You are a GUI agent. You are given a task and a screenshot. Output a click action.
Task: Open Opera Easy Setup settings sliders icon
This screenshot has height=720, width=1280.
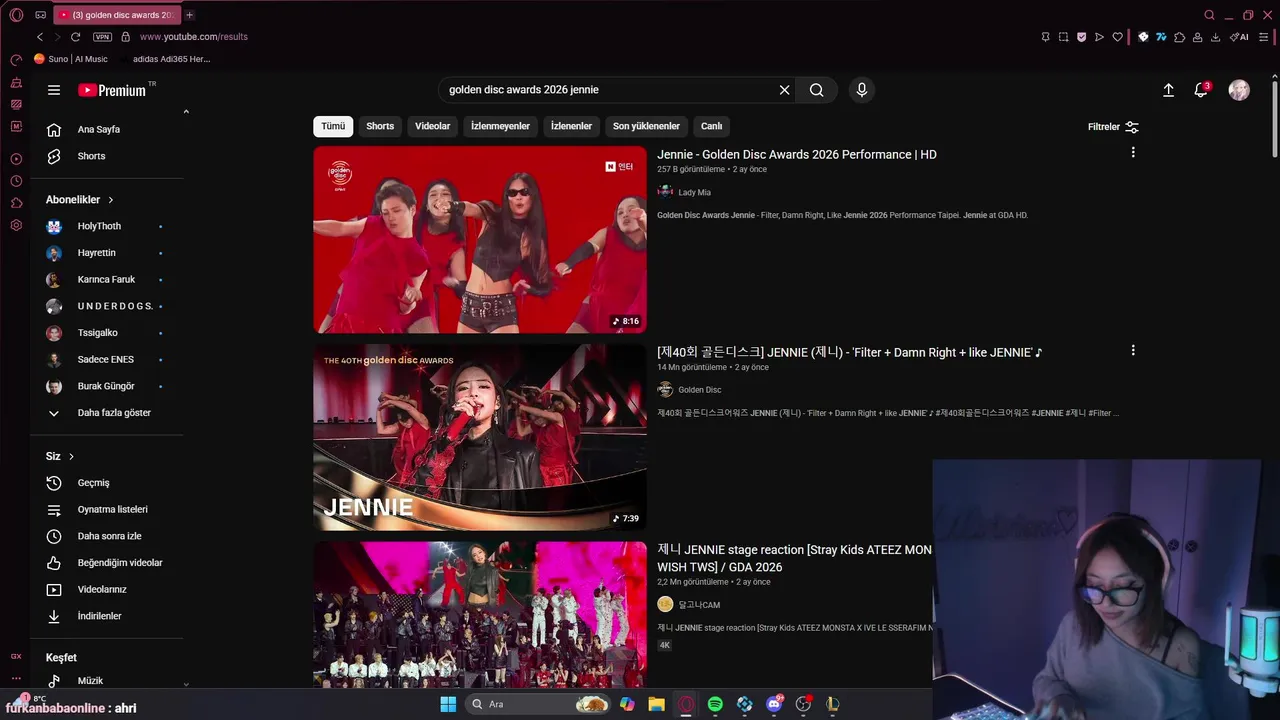tap(1264, 37)
